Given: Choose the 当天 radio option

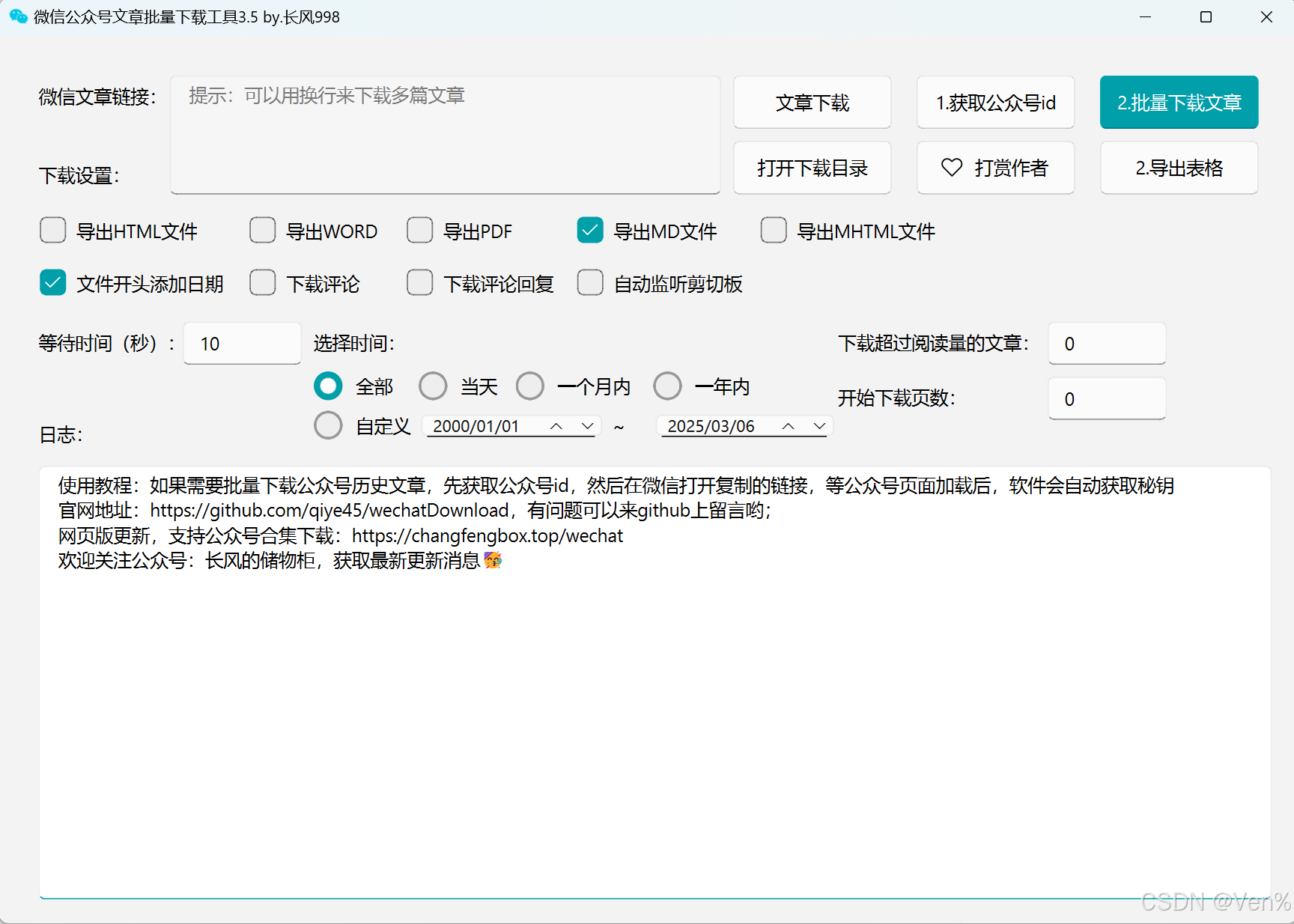Looking at the screenshot, I should tap(433, 386).
